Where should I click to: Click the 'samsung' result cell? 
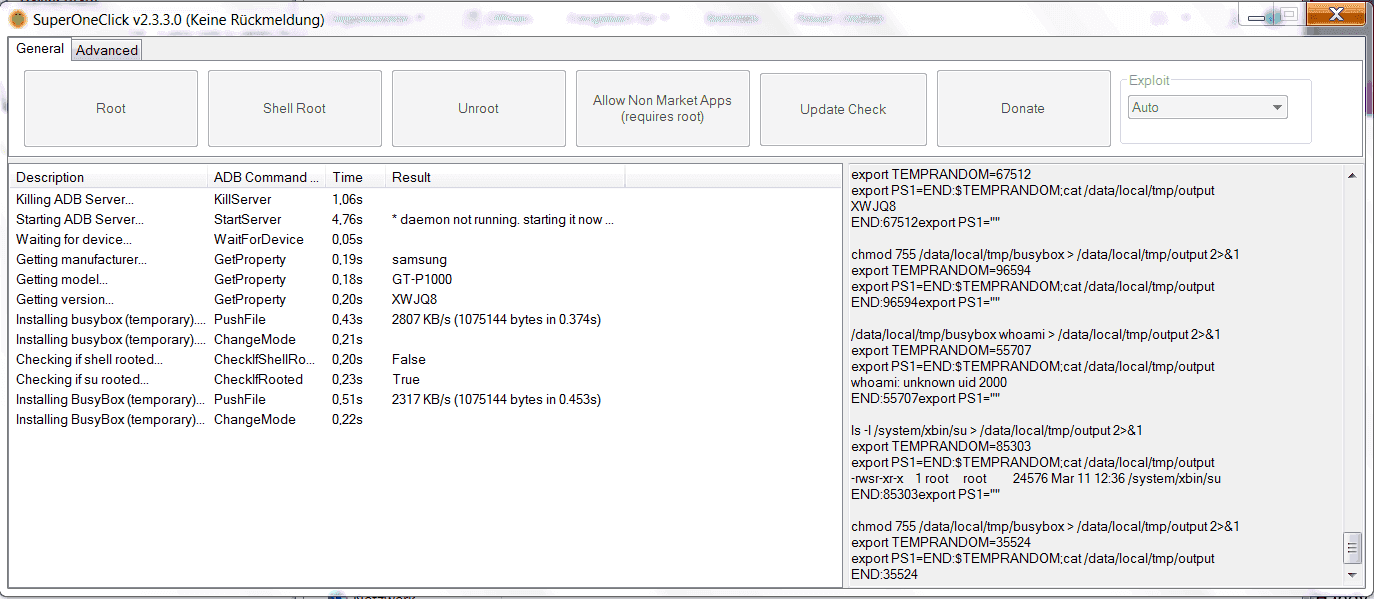419,259
